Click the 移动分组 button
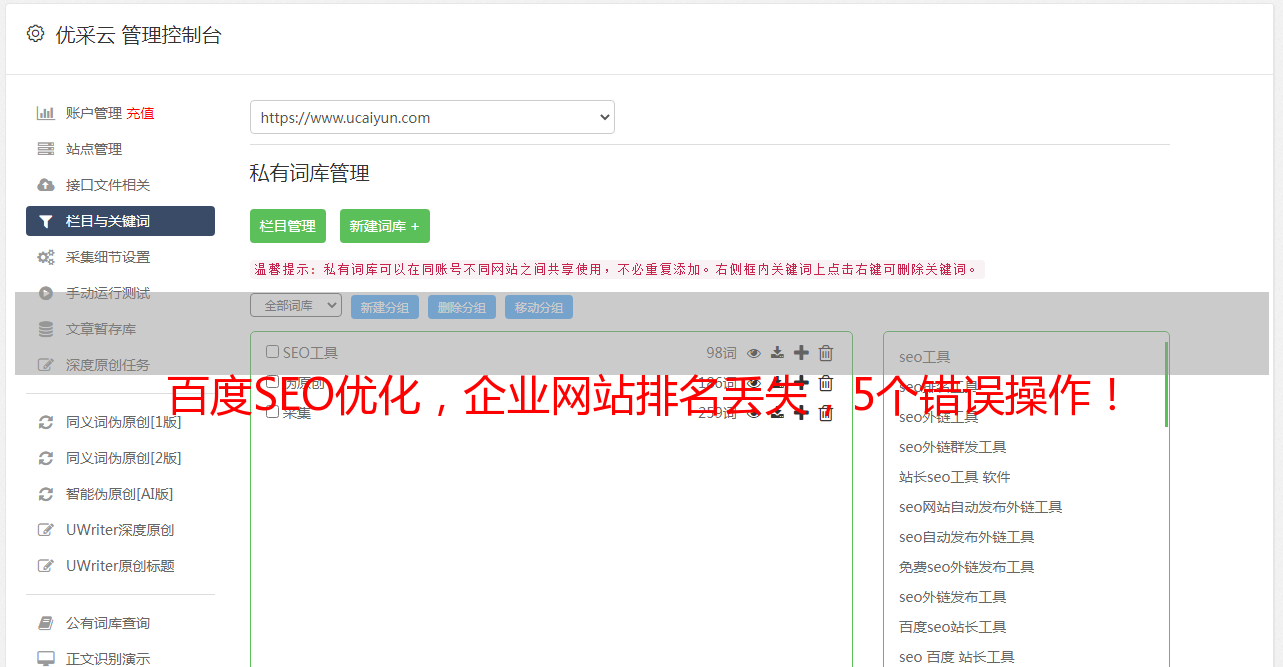This screenshot has width=1283, height=667. pyautogui.click(x=539, y=307)
